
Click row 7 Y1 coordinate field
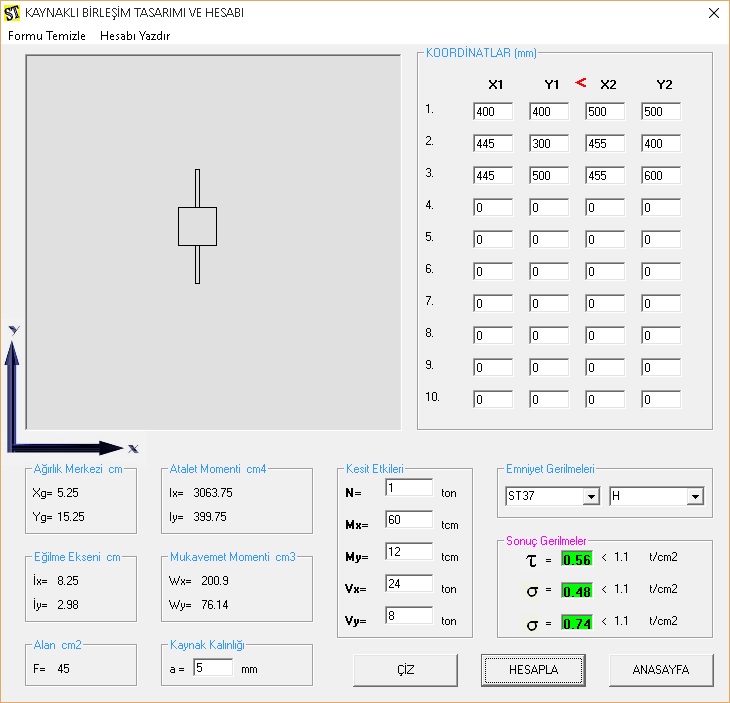549,304
